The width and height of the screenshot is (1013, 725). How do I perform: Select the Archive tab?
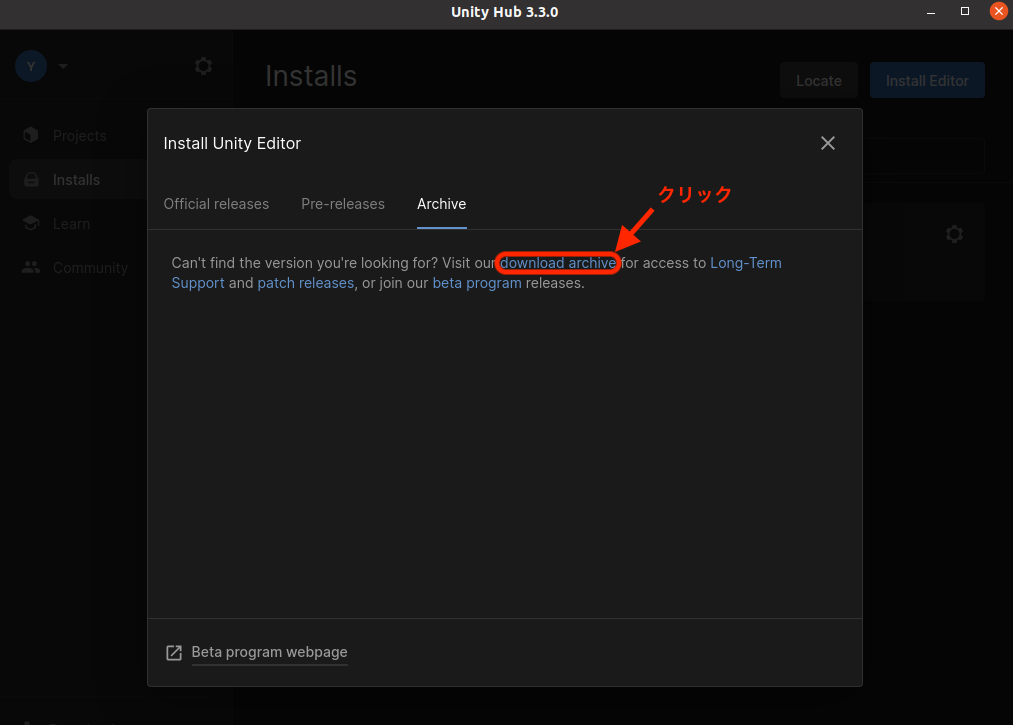[441, 204]
